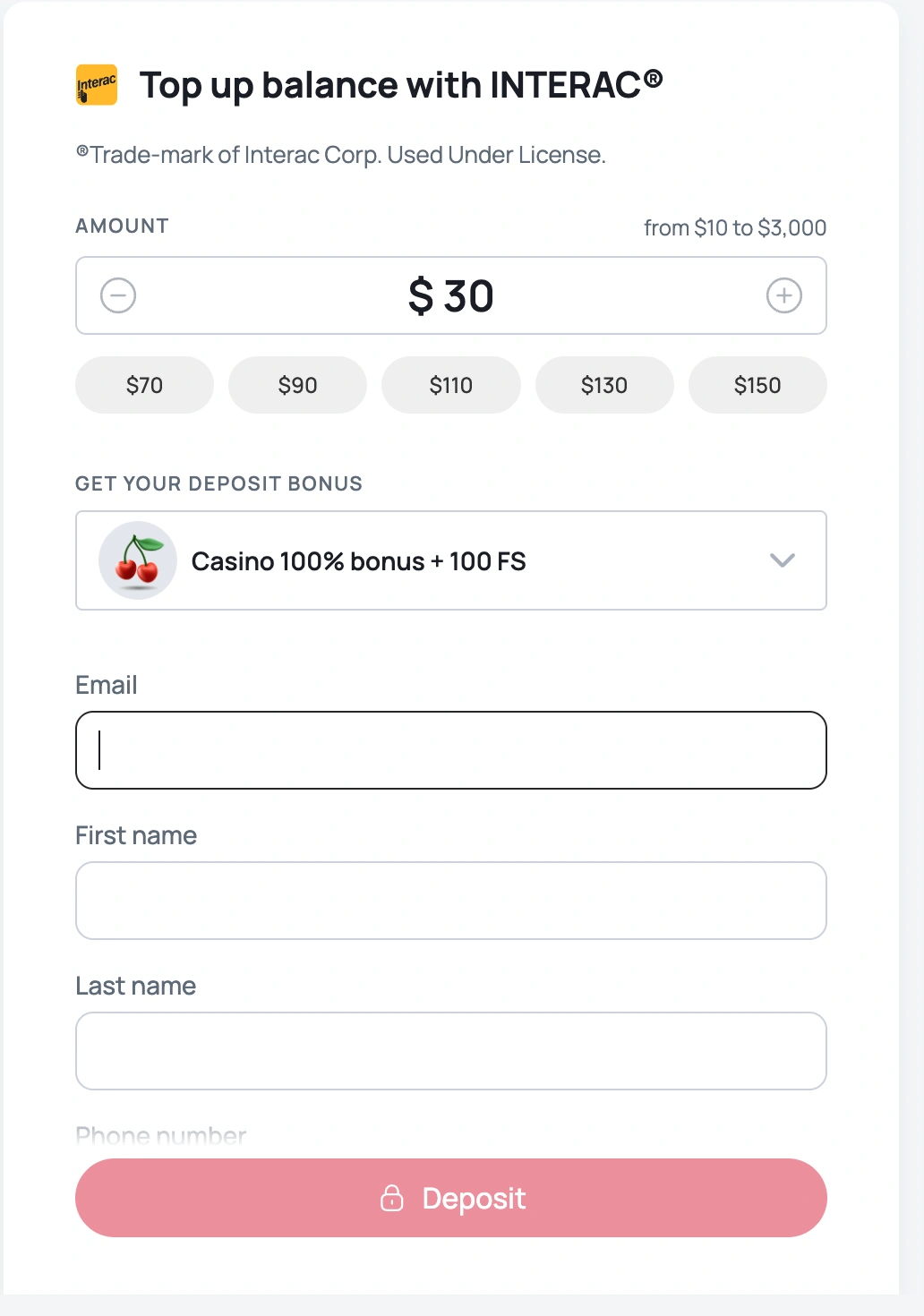Increase amount with plus icon
The height and width of the screenshot is (1316, 924).
click(x=783, y=295)
